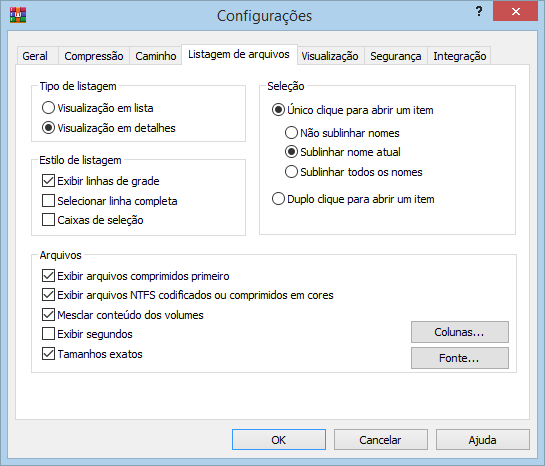
Task: Open the Compressão tab
Action: click(94, 56)
